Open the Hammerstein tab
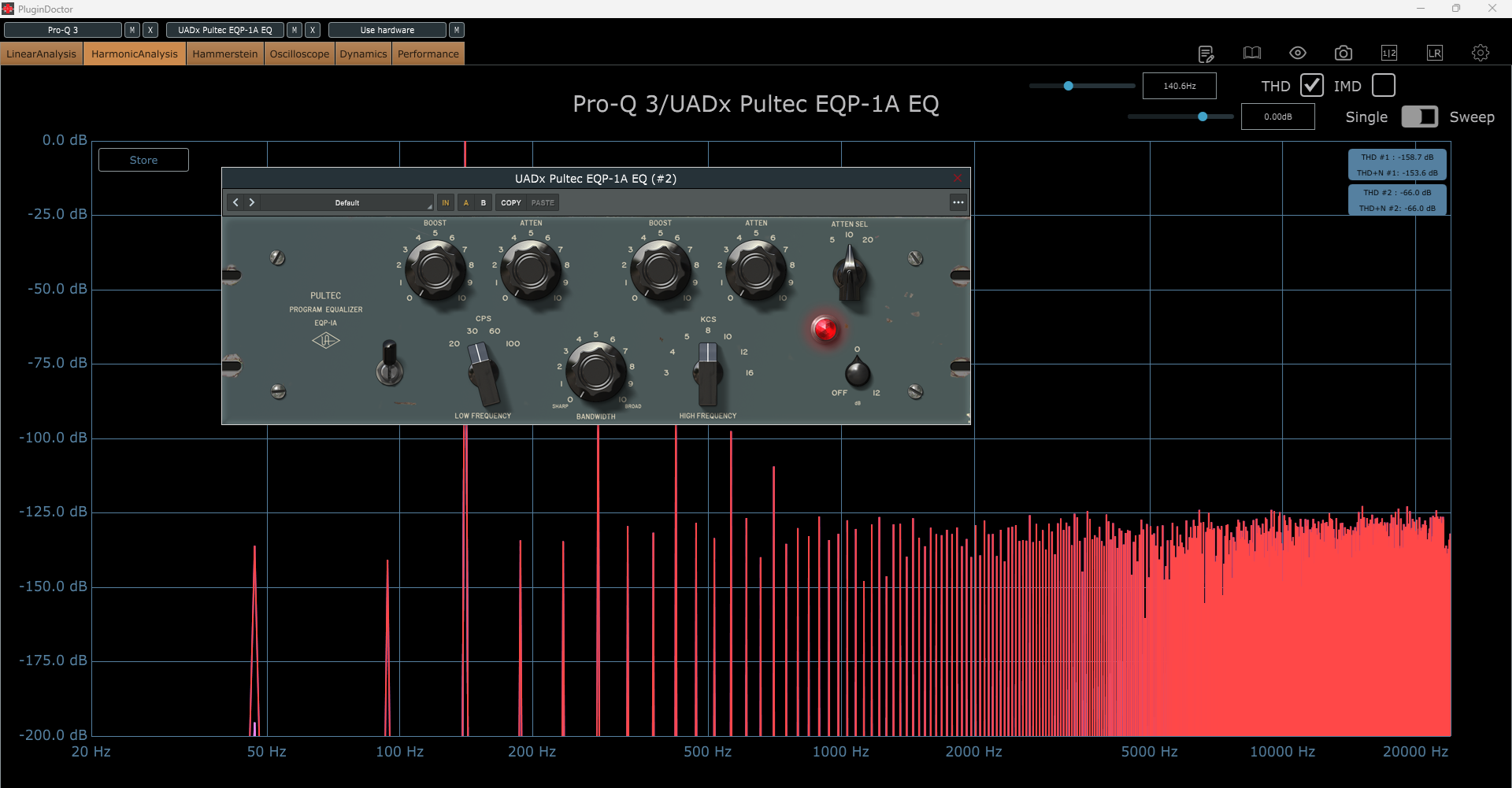The height and width of the screenshot is (788, 1512). (225, 54)
